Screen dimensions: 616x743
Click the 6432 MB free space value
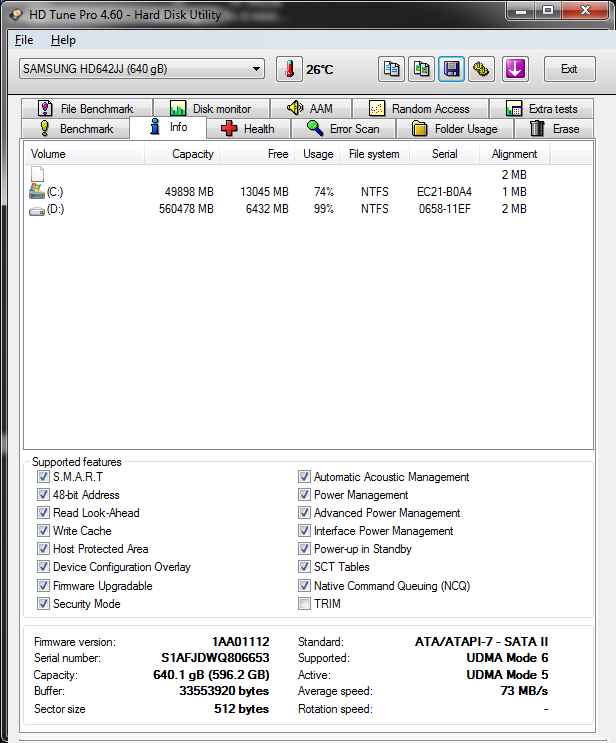267,209
